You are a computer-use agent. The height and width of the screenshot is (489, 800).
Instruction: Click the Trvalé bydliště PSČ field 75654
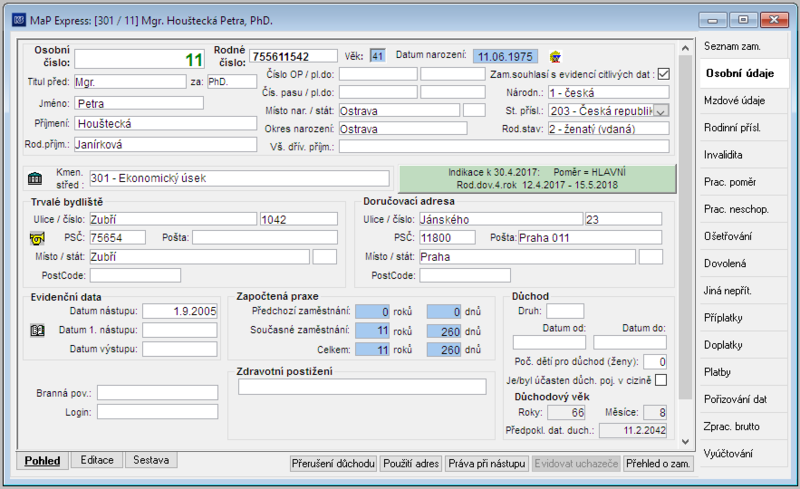(x=117, y=237)
